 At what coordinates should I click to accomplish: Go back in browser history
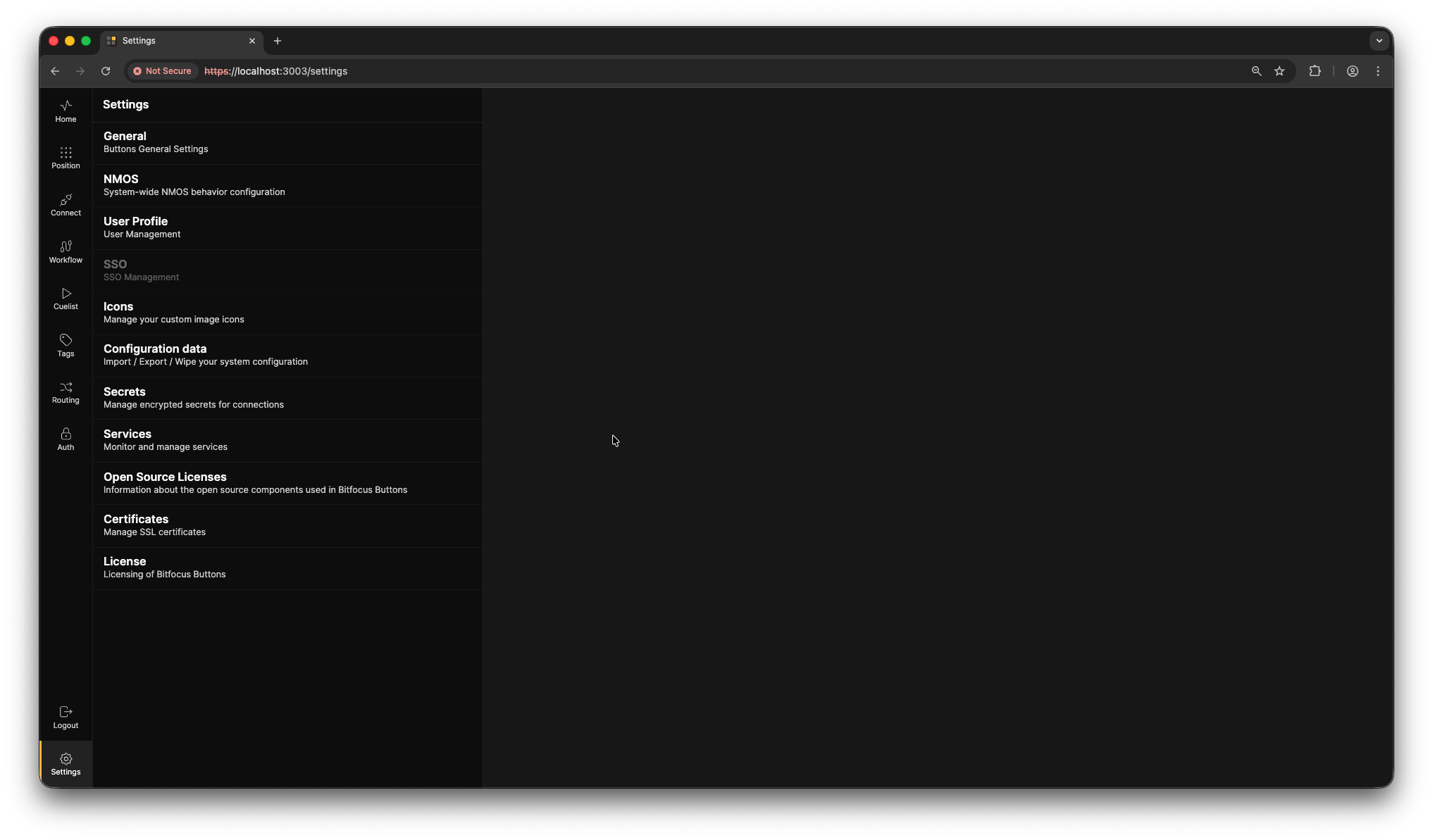click(x=55, y=71)
